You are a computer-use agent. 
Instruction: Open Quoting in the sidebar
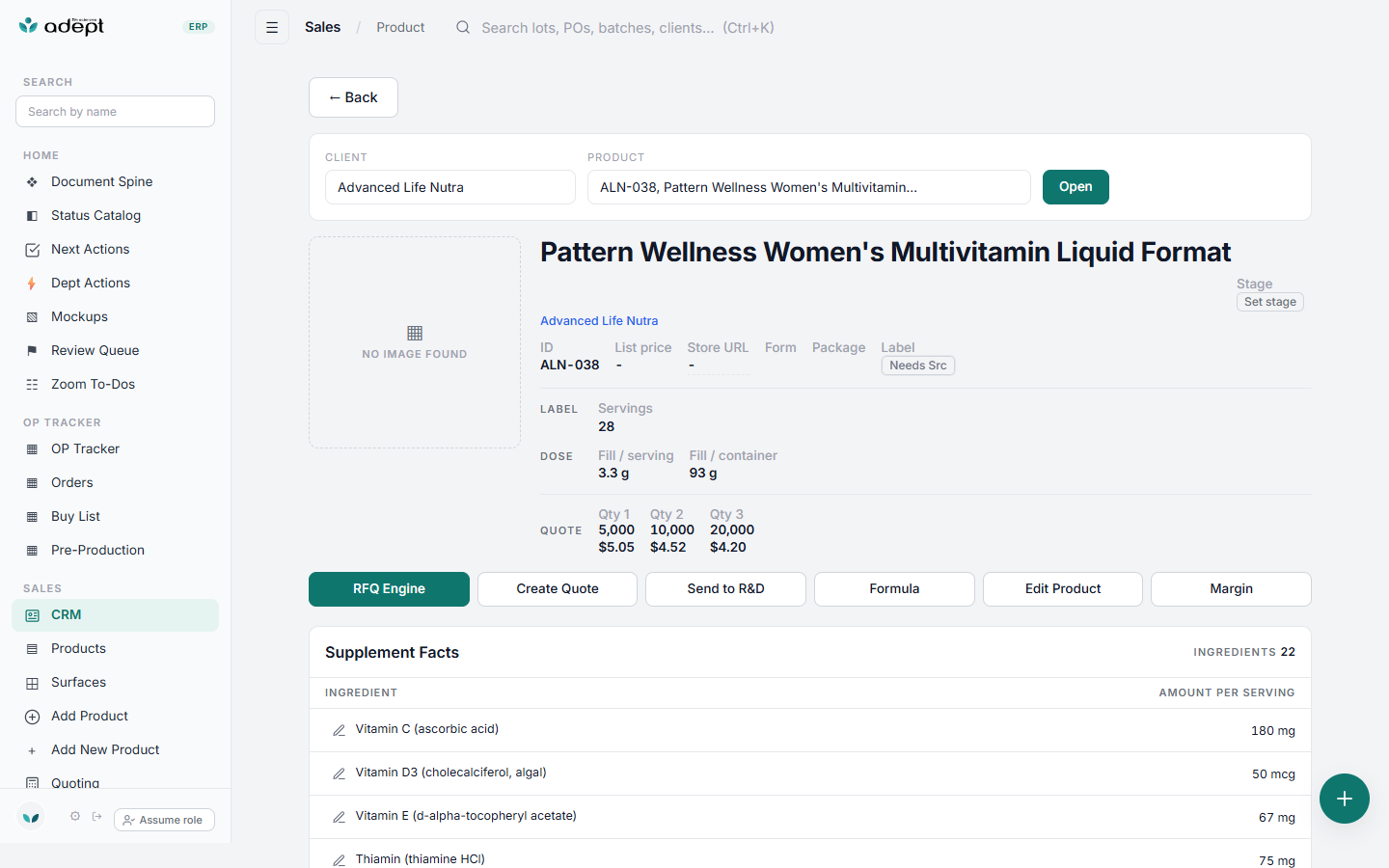115,782
